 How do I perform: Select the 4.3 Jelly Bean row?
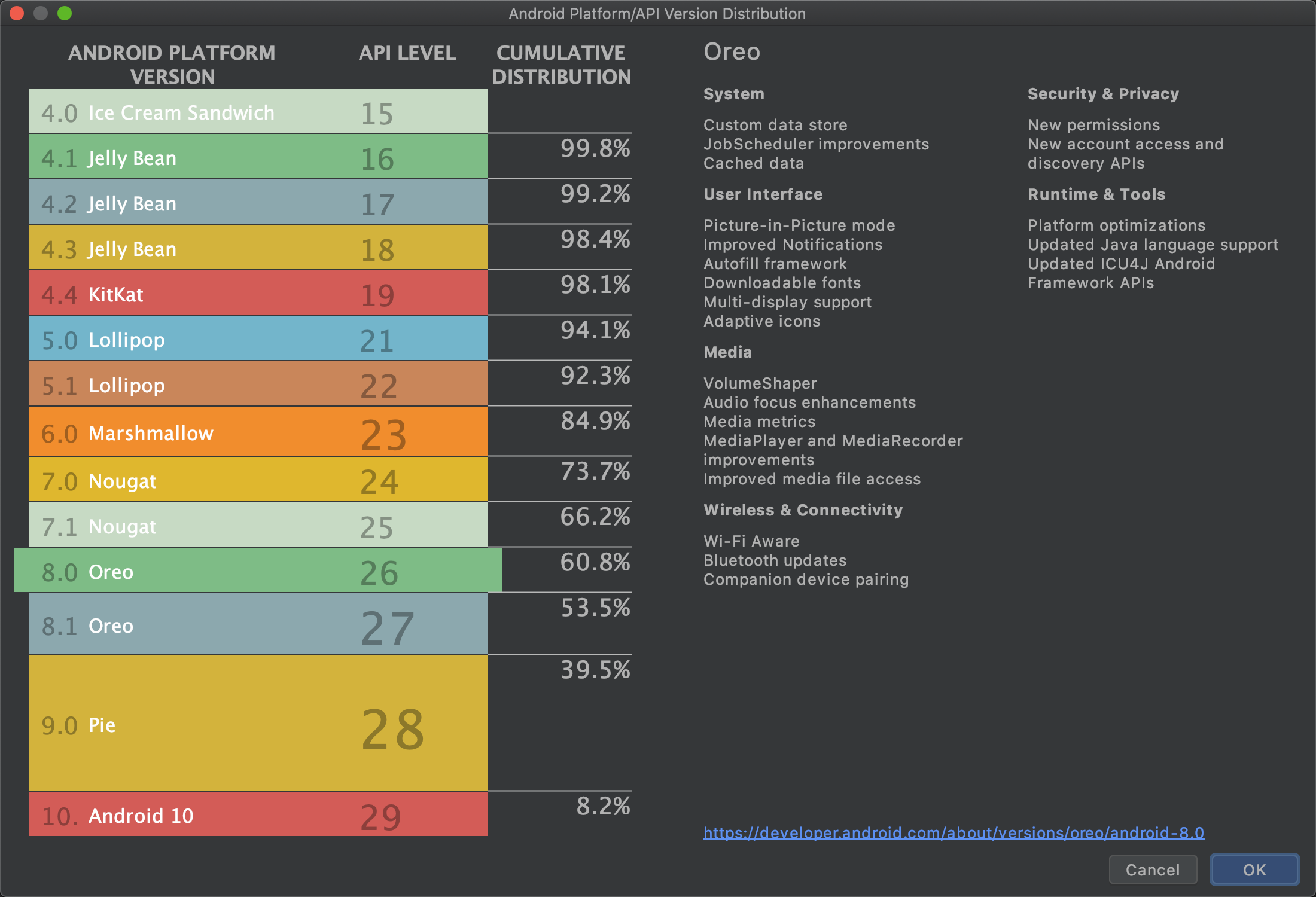pos(257,248)
